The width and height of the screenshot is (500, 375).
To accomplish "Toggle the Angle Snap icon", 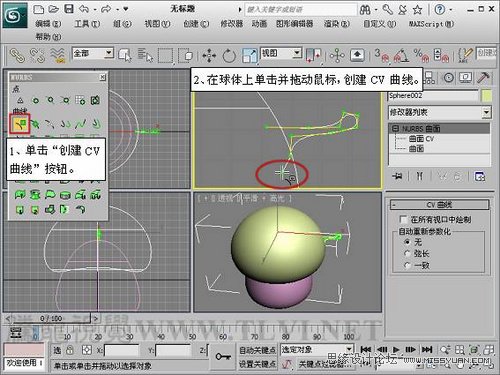I will [401, 55].
